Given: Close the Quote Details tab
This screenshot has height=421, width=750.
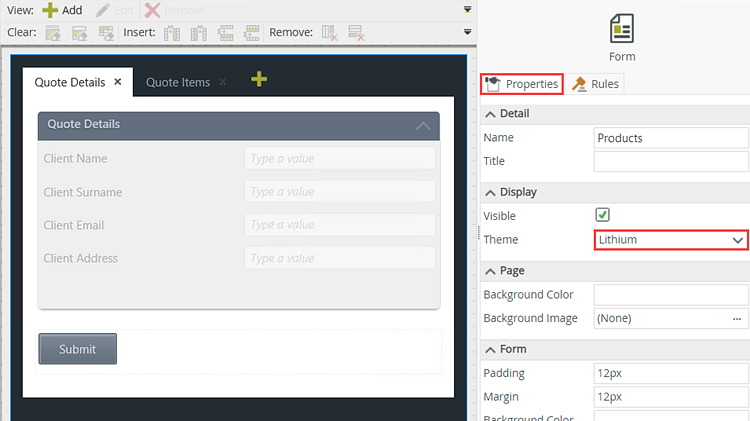Looking at the screenshot, I should pyautogui.click(x=118, y=82).
